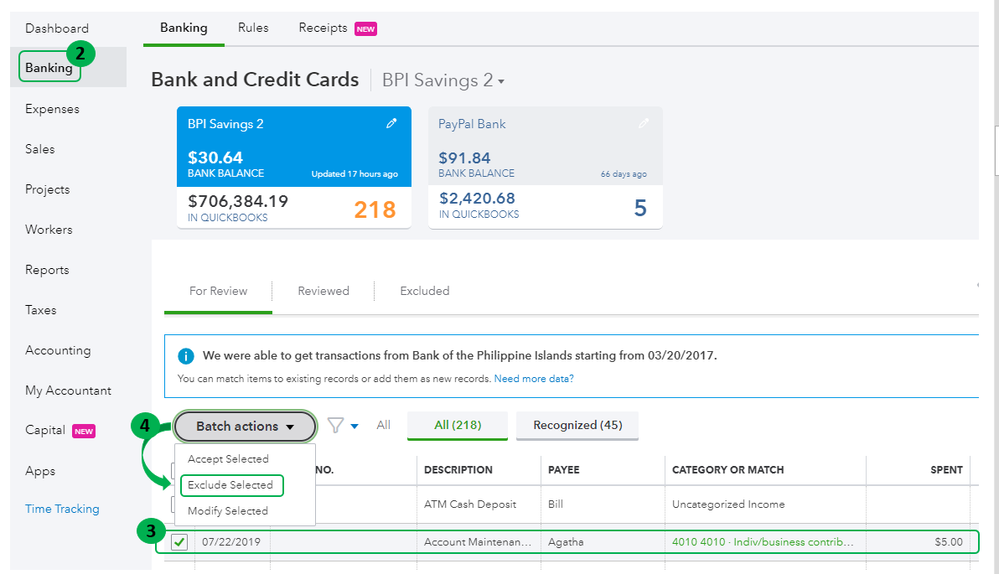The height and width of the screenshot is (574, 999).
Task: Click the 'Need more data?' link
Action: [533, 379]
